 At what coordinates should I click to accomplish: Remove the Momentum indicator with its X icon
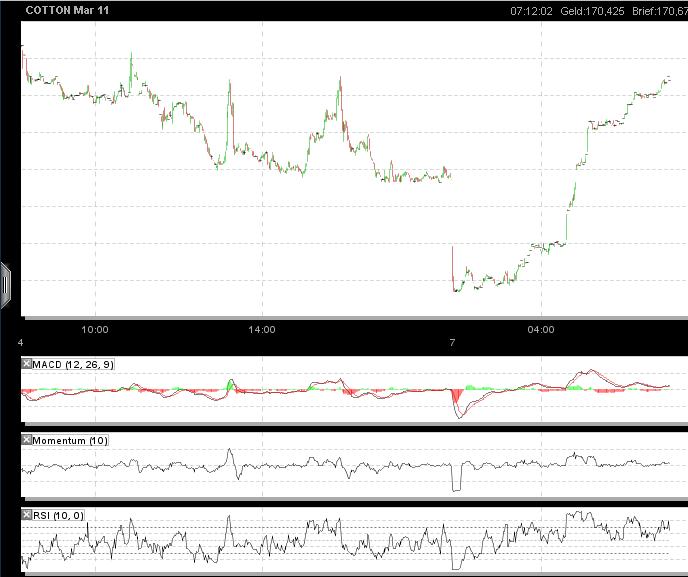click(27, 440)
